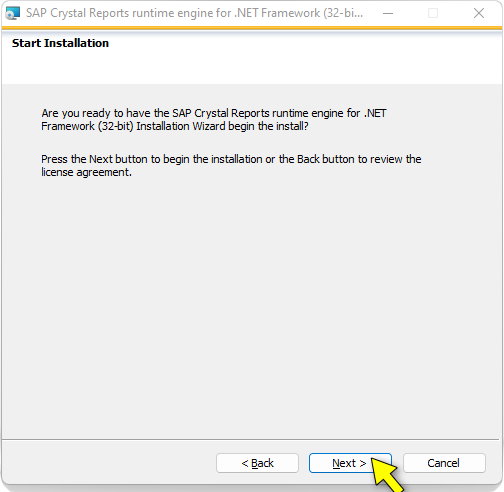504x492 pixels.
Task: Hit the Cancel button beside Next
Action: (444, 463)
